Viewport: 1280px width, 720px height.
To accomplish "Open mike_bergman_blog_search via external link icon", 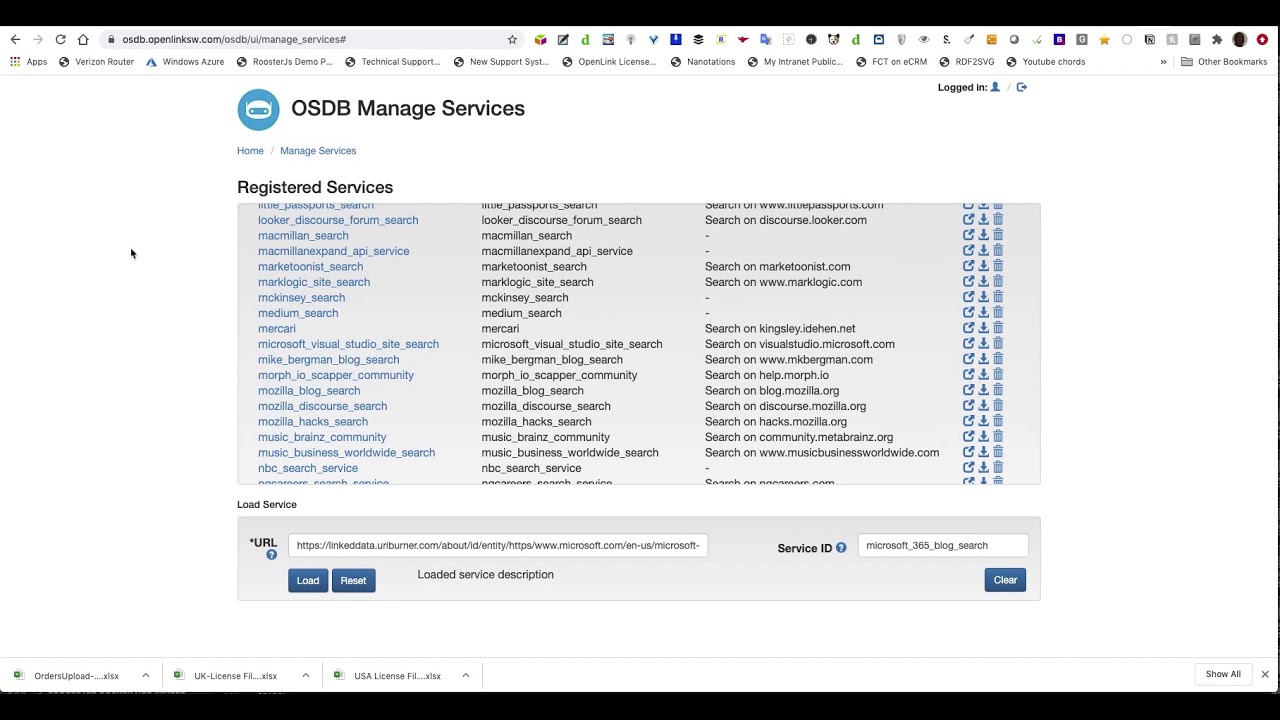I will pyautogui.click(x=968, y=359).
